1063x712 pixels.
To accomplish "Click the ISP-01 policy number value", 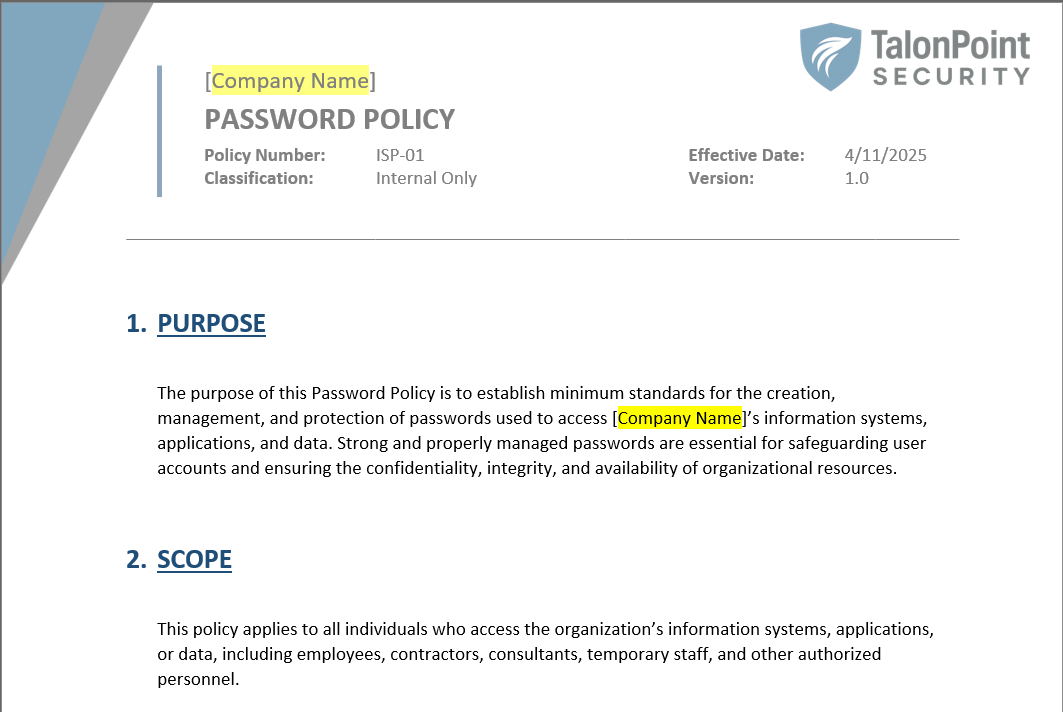I will tap(400, 155).
